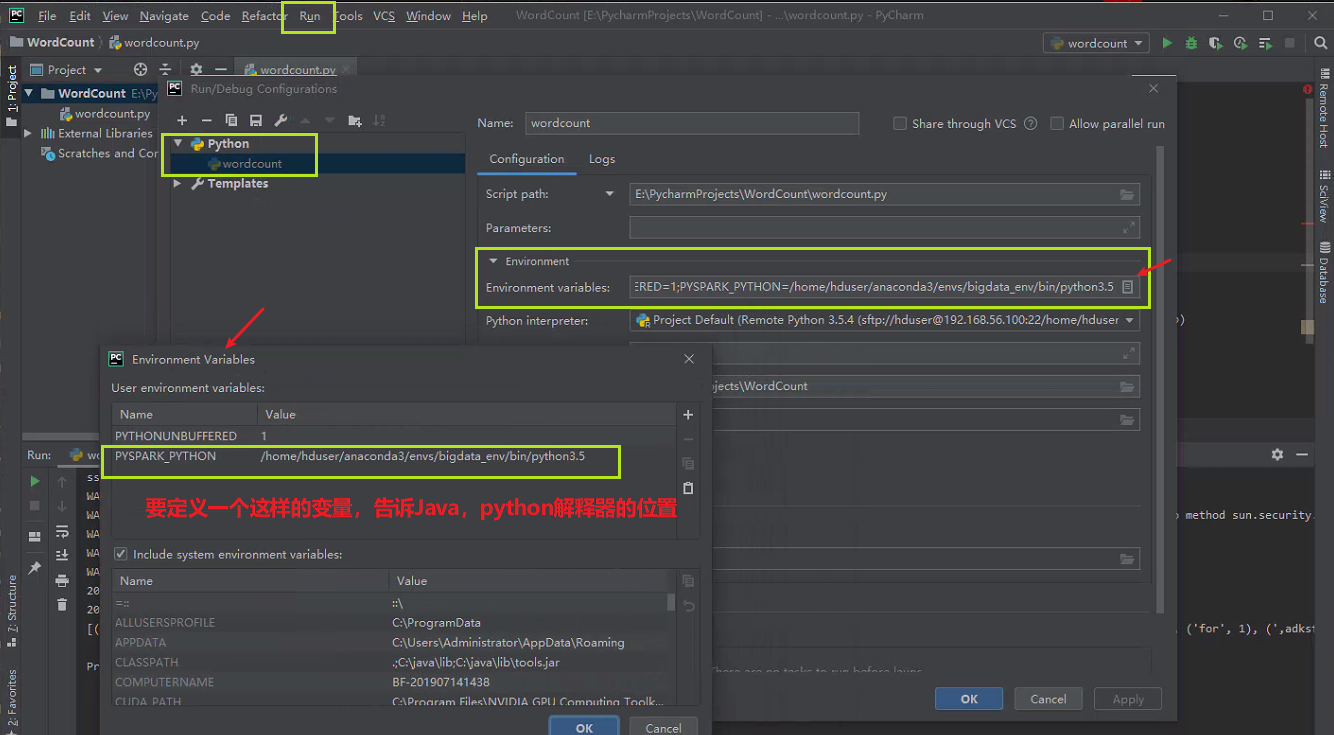Viewport: 1334px width, 735px height.
Task: Remove configuration with the minus icon
Action: coord(207,120)
